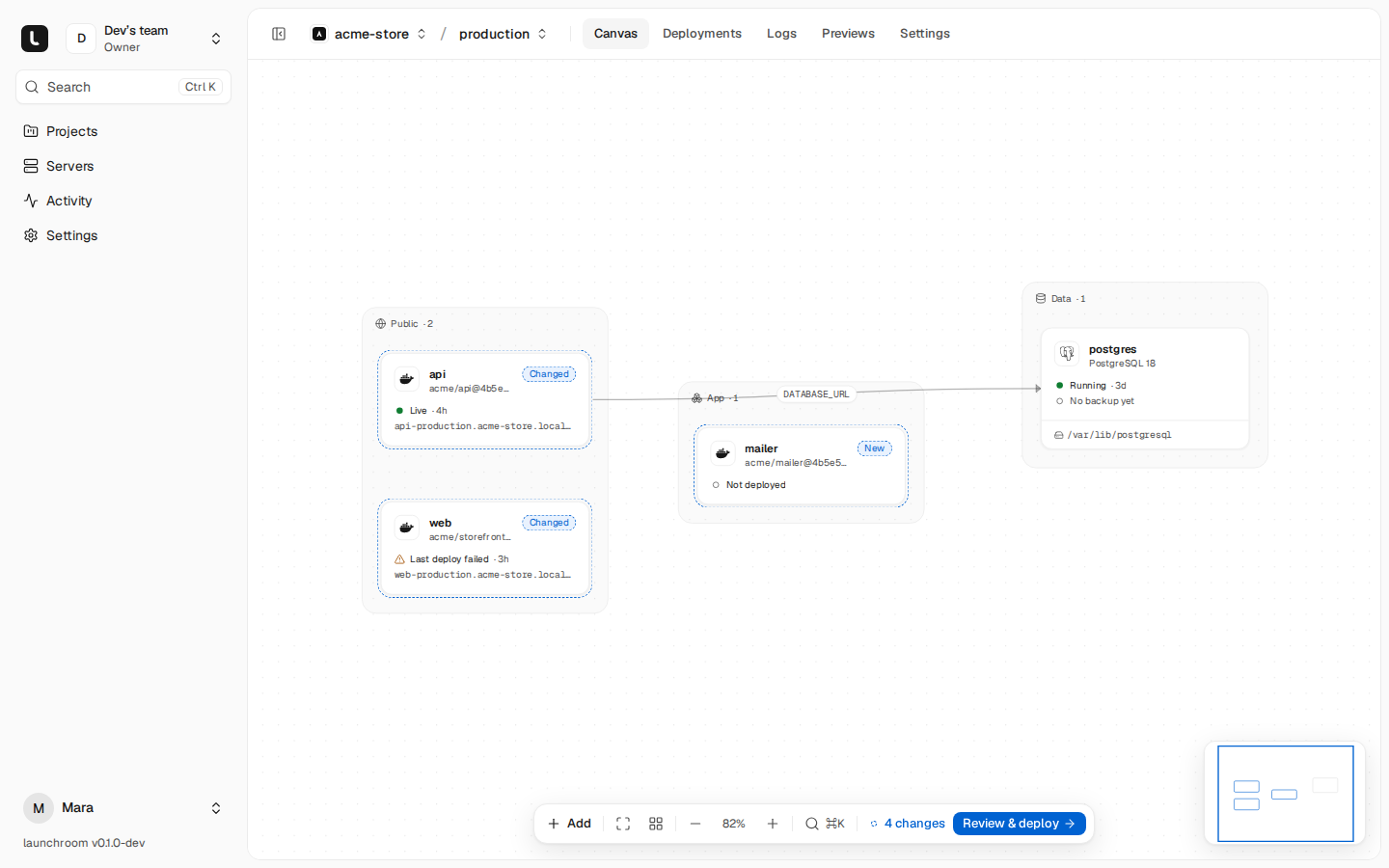Open Settings in sidebar
This screenshot has height=868, width=1389.
(x=123, y=235)
